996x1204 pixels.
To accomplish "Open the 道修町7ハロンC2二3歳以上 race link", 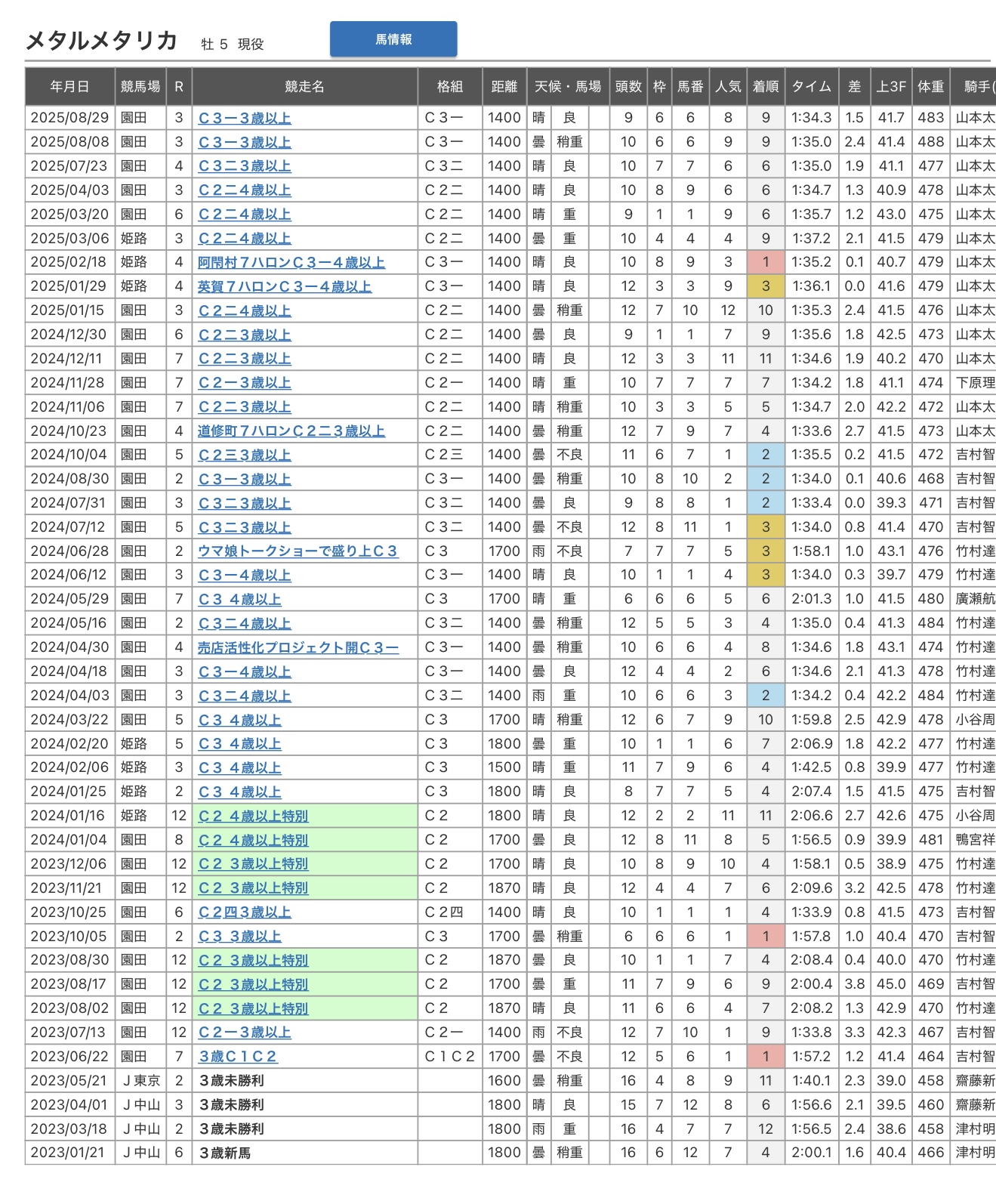I will pos(291,431).
